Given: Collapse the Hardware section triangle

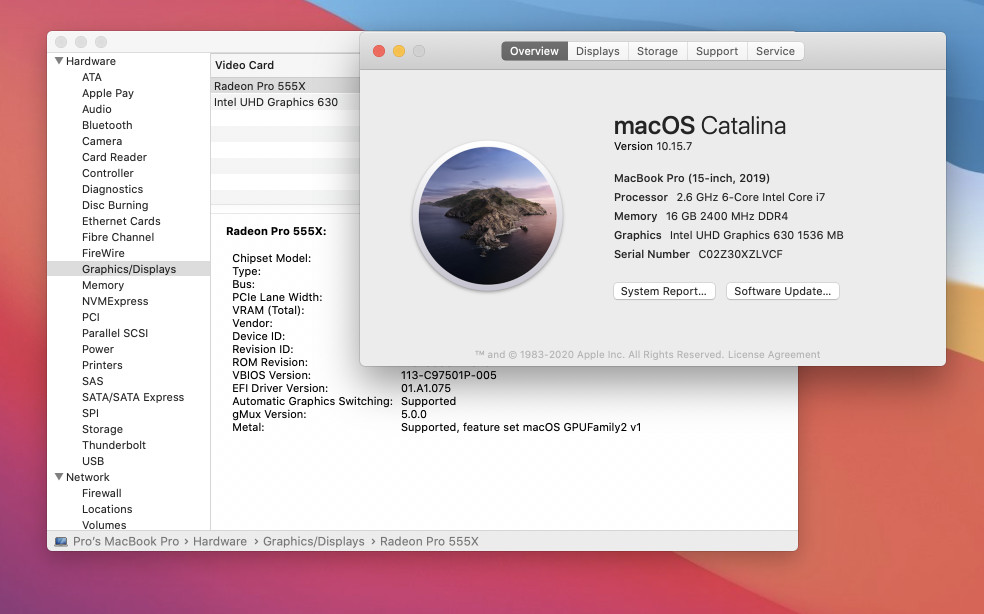Looking at the screenshot, I should tap(59, 61).
